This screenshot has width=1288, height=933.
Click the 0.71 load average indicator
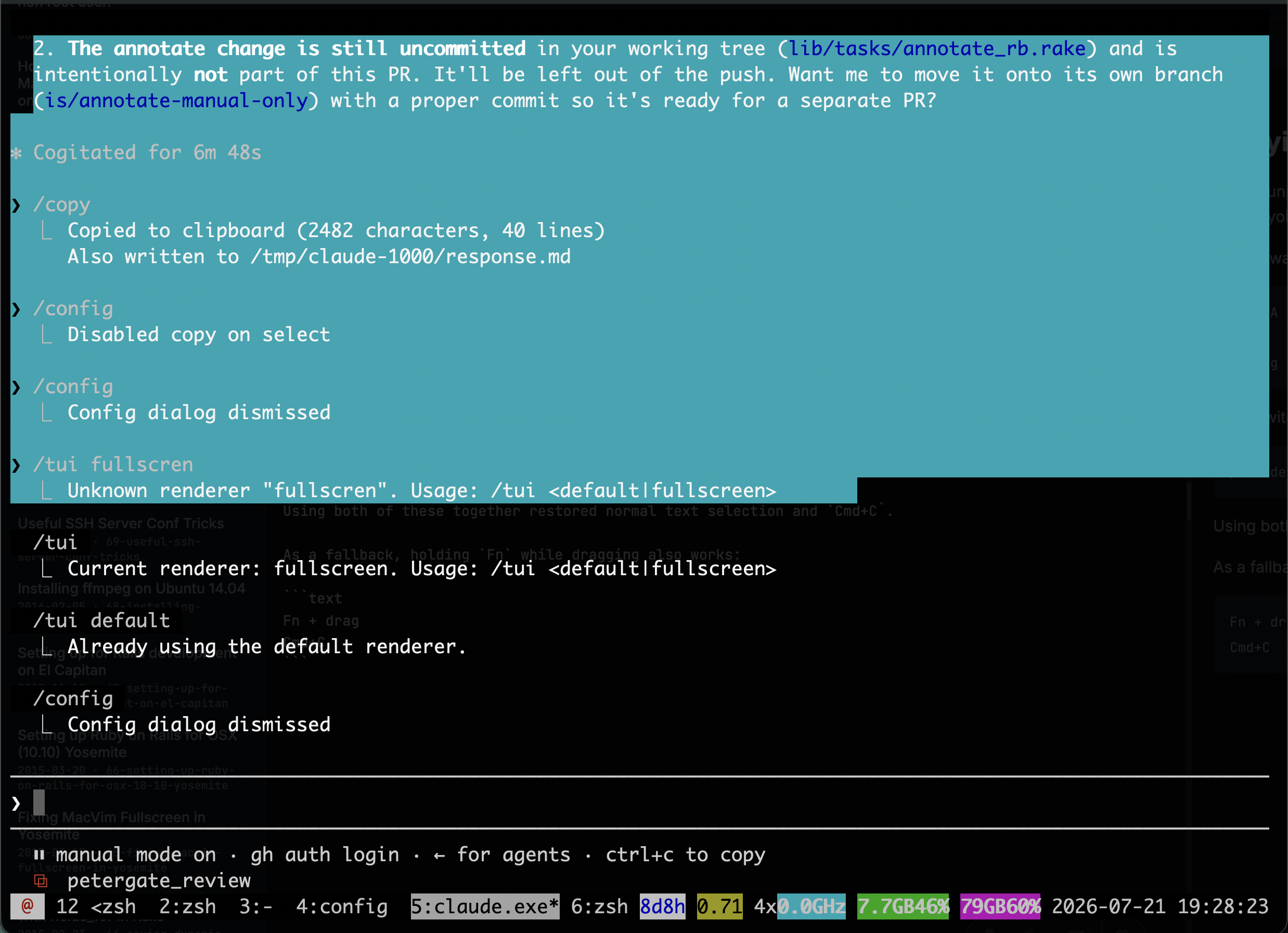point(719,906)
